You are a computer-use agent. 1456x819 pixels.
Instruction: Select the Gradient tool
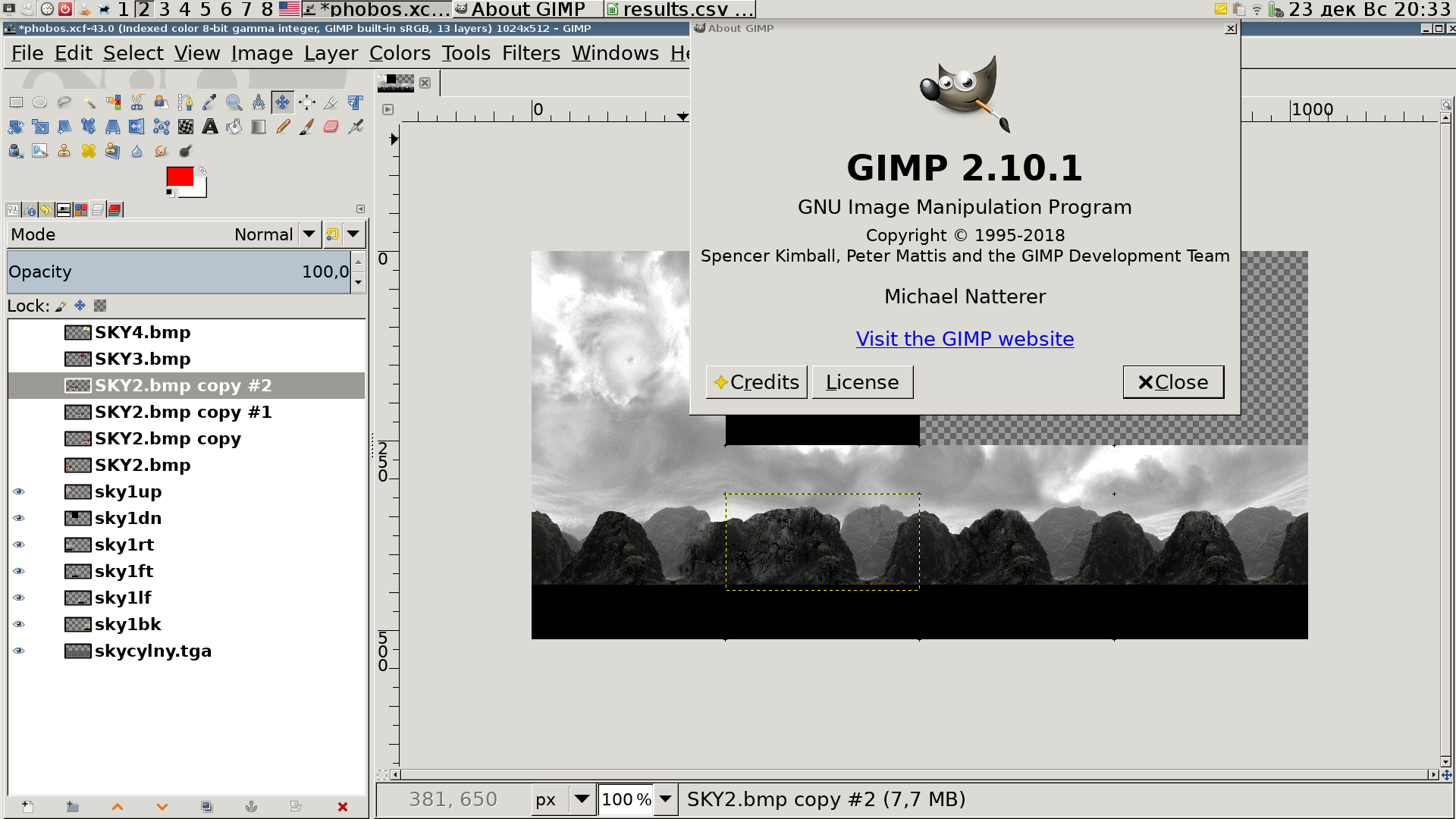[259, 127]
